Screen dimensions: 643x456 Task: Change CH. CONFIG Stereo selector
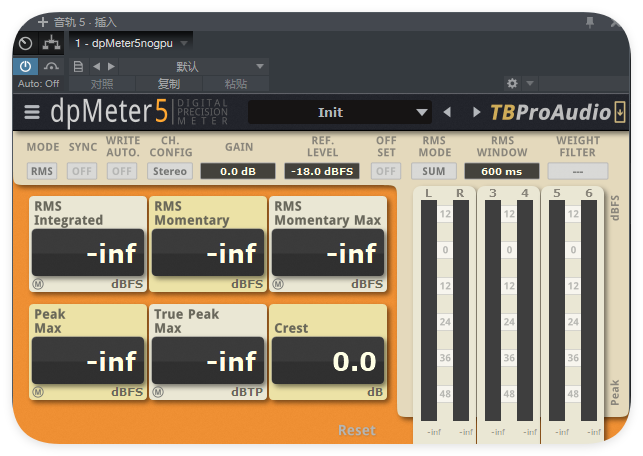[170, 171]
